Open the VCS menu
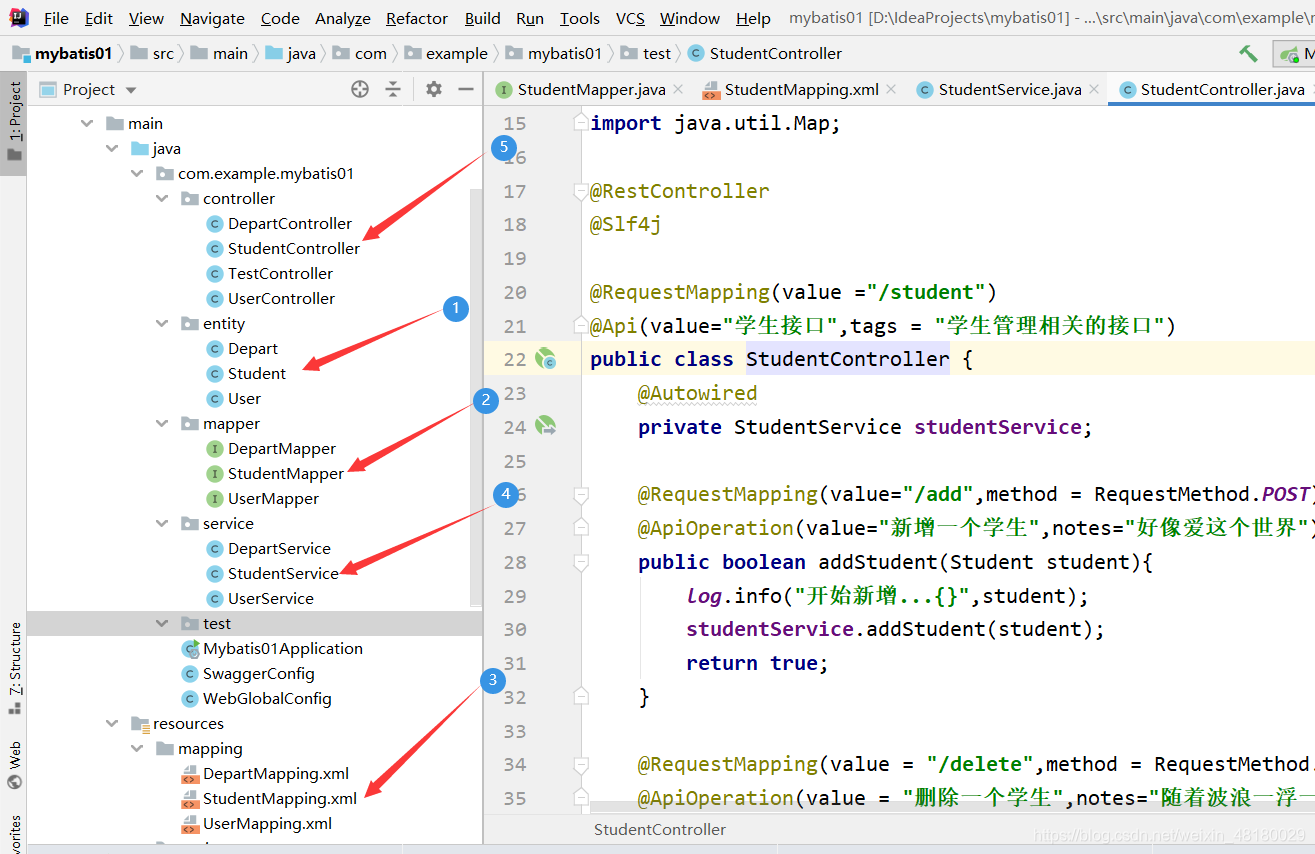Image resolution: width=1315 pixels, height=854 pixels. click(x=630, y=18)
